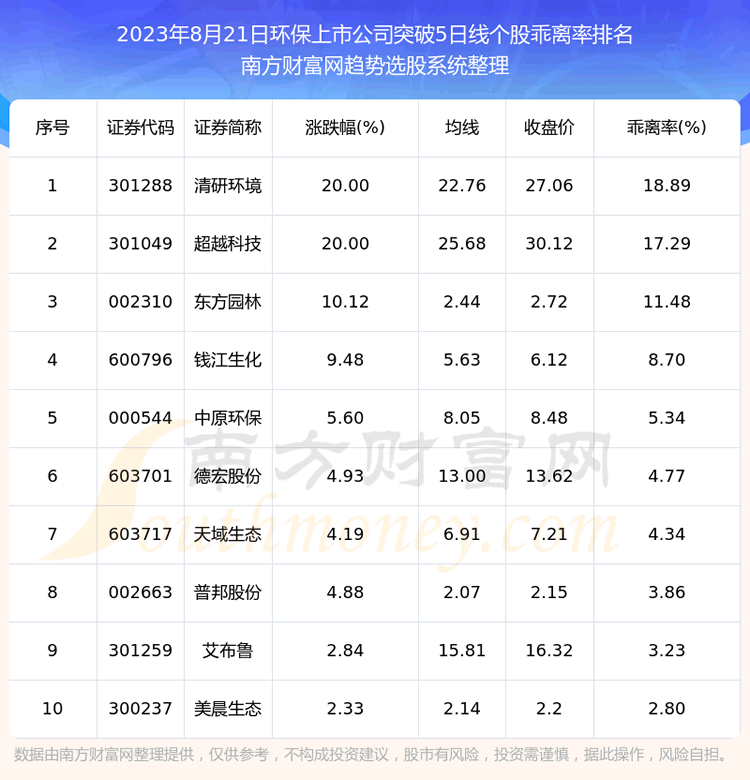Click moving average 25.68
This screenshot has width=750, height=780.
click(462, 244)
